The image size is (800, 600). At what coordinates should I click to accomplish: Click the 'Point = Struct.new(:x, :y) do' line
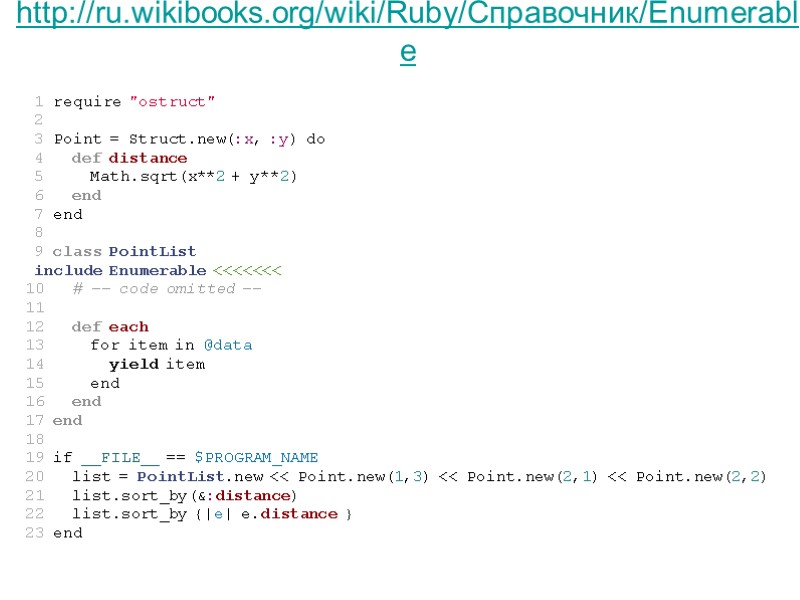point(190,139)
